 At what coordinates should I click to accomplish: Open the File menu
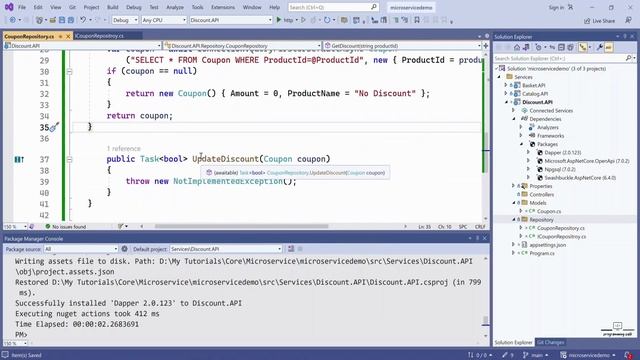click(x=22, y=7)
